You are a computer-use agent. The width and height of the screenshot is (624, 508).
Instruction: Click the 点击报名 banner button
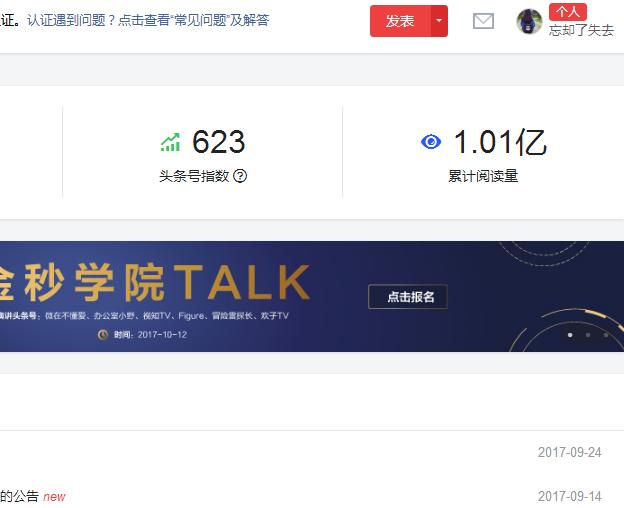tap(408, 297)
